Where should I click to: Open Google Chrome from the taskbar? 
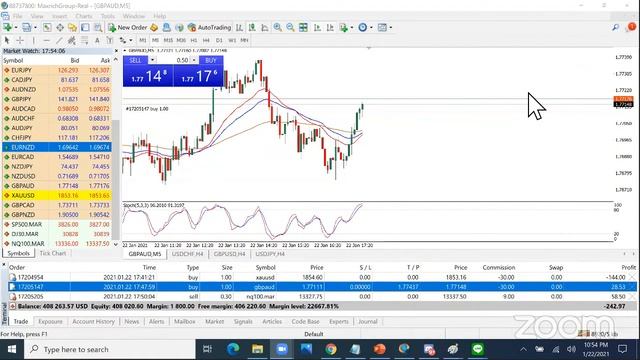click(x=331, y=349)
